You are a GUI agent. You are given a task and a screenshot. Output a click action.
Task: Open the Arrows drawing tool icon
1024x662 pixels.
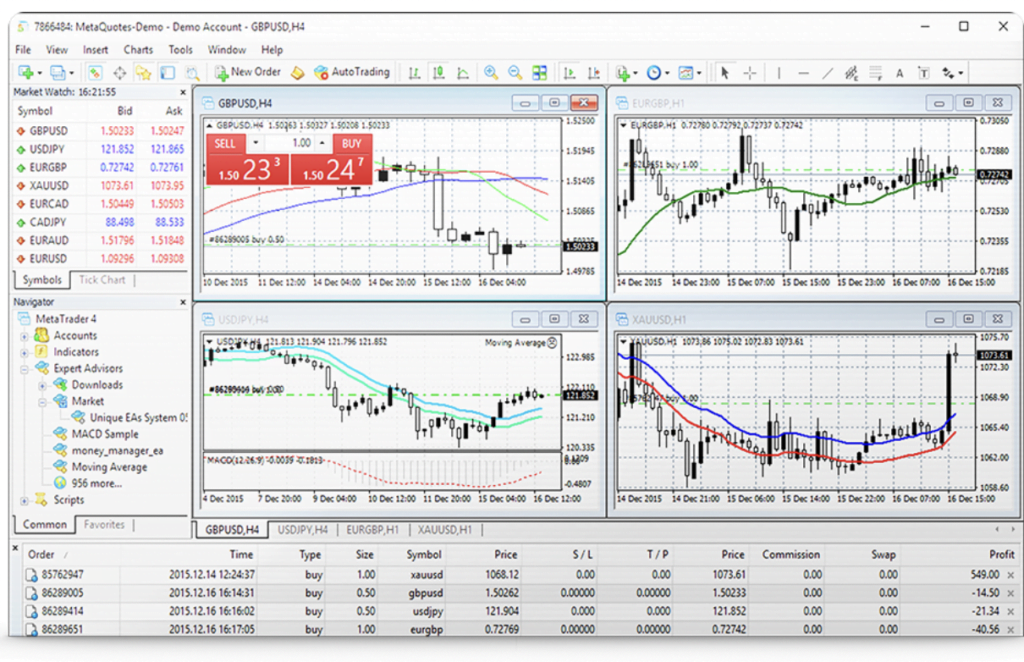(948, 73)
